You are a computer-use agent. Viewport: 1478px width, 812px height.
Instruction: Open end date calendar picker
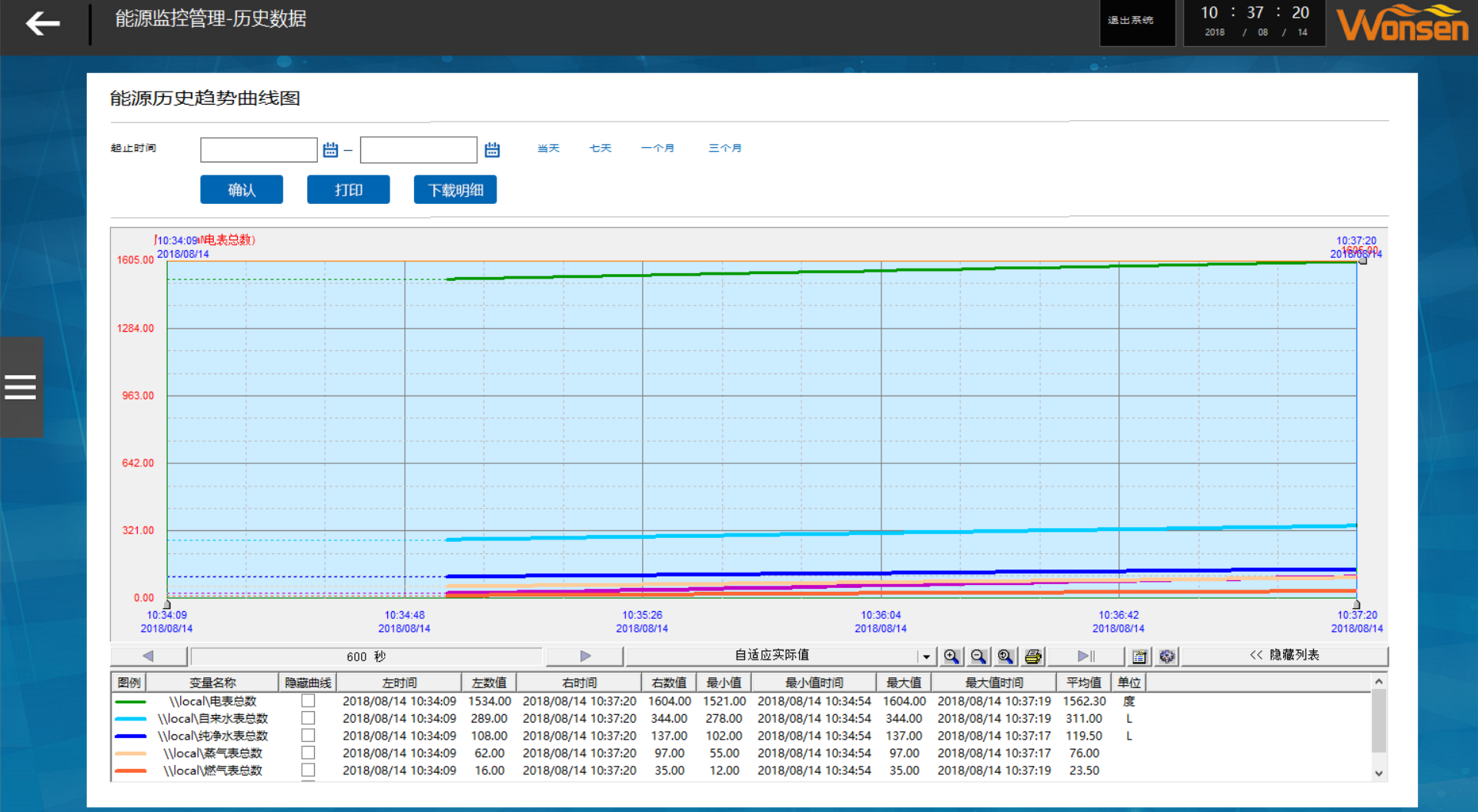point(492,149)
